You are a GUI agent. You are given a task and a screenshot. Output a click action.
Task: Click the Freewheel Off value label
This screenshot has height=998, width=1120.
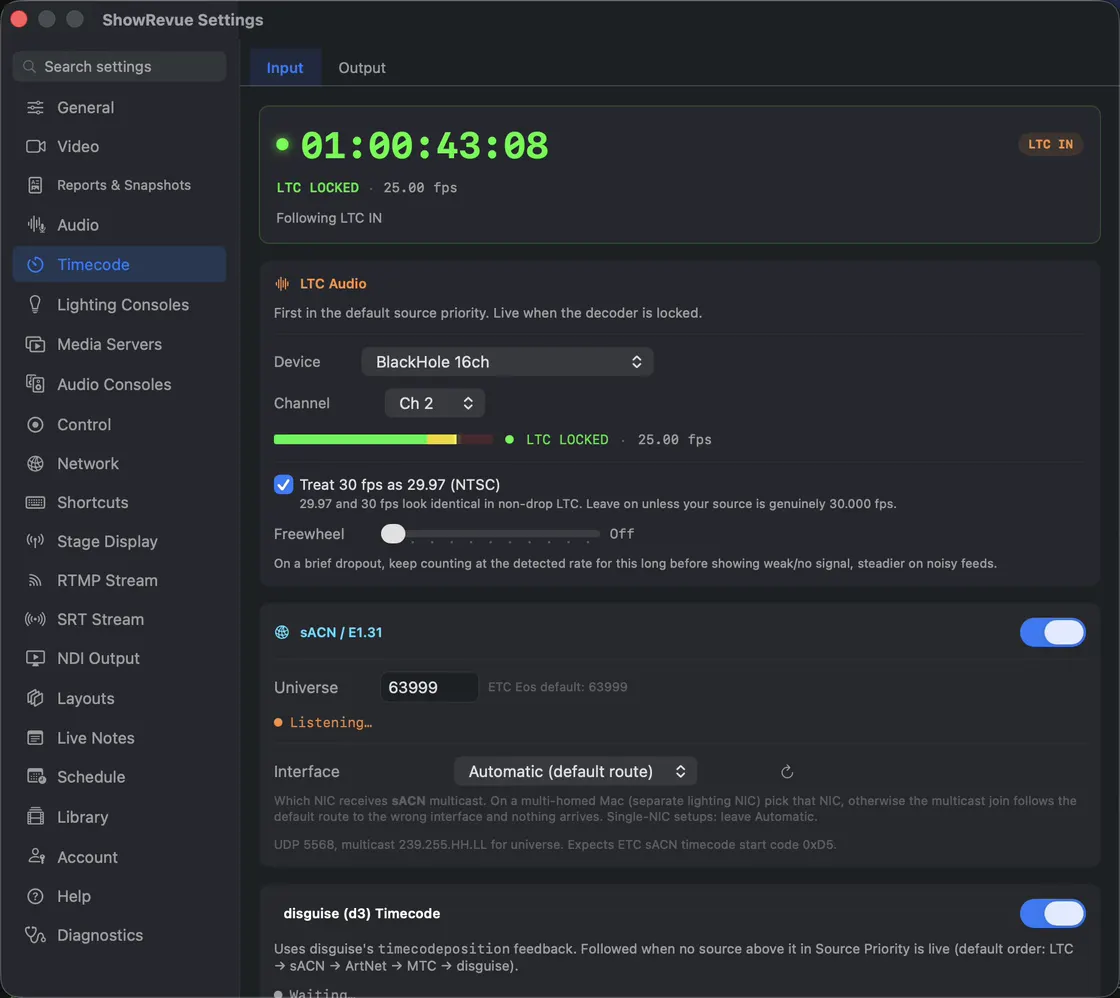click(621, 534)
